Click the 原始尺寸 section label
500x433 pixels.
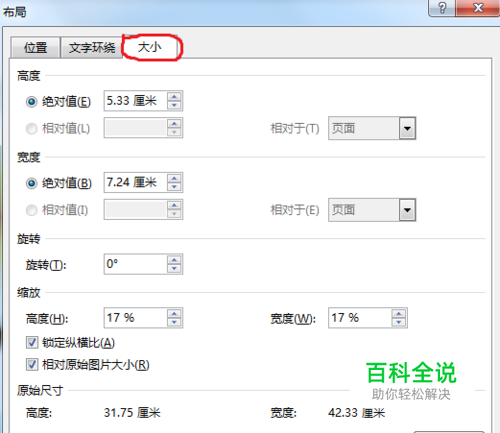pyautogui.click(x=40, y=390)
